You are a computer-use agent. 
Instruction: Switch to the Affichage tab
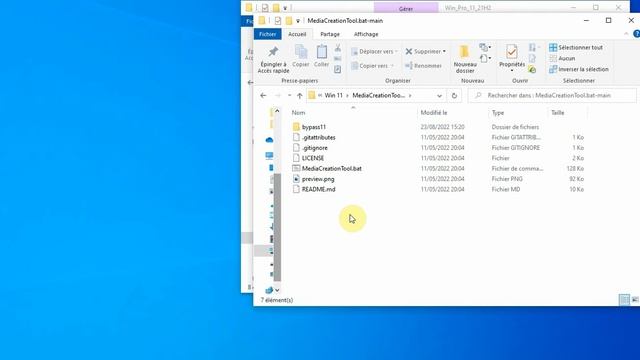(366, 34)
